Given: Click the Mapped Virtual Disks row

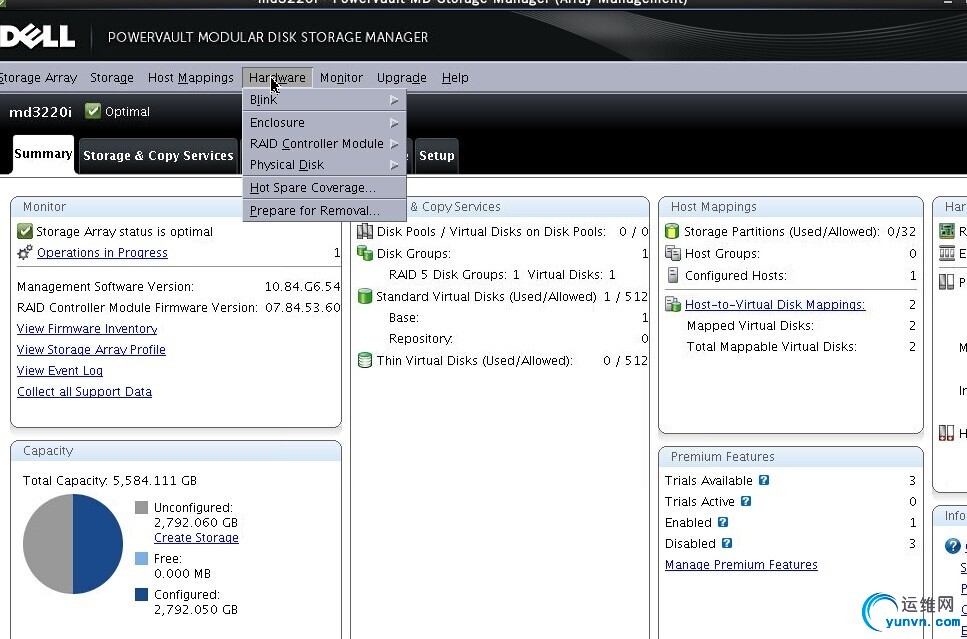Looking at the screenshot, I should coord(801,326).
